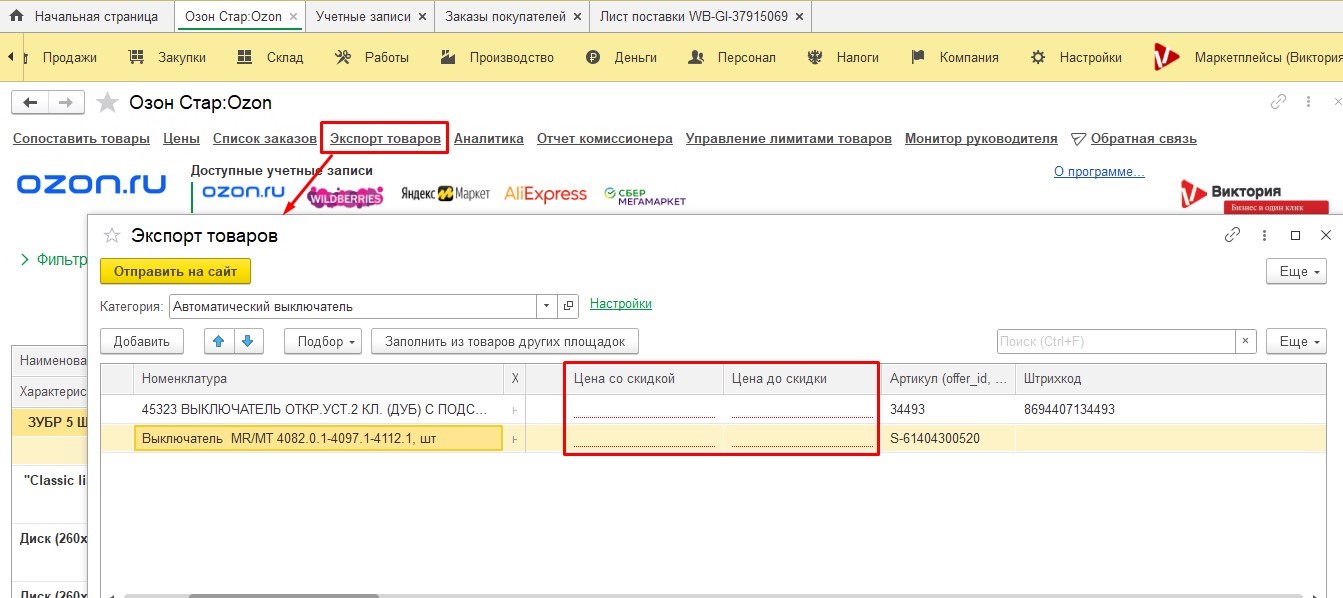Move the selected row down
Image resolution: width=1343 pixels, height=598 pixels.
[247, 341]
